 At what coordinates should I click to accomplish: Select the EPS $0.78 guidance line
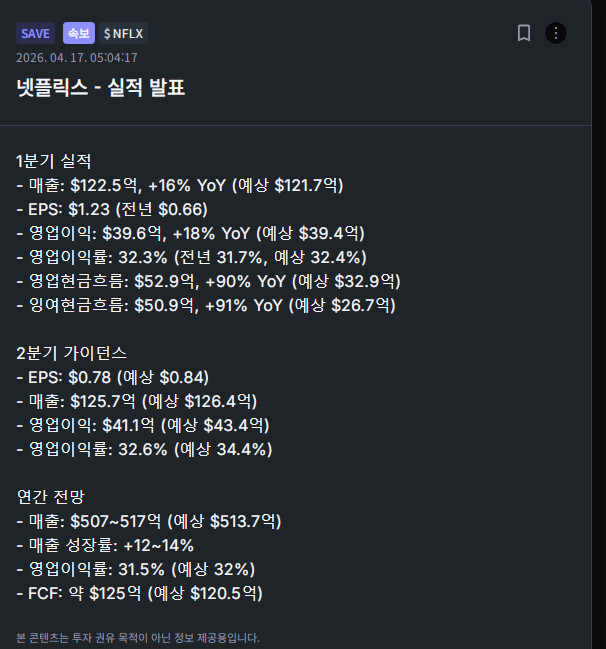(113, 377)
